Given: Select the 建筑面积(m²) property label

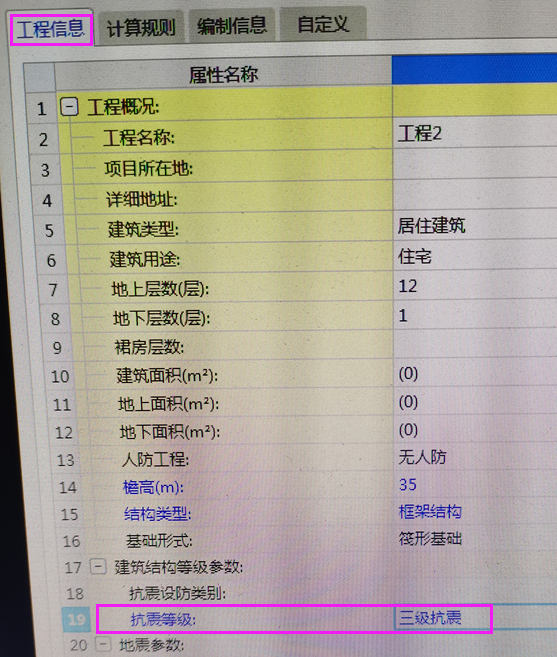Looking at the screenshot, I should click(167, 376).
